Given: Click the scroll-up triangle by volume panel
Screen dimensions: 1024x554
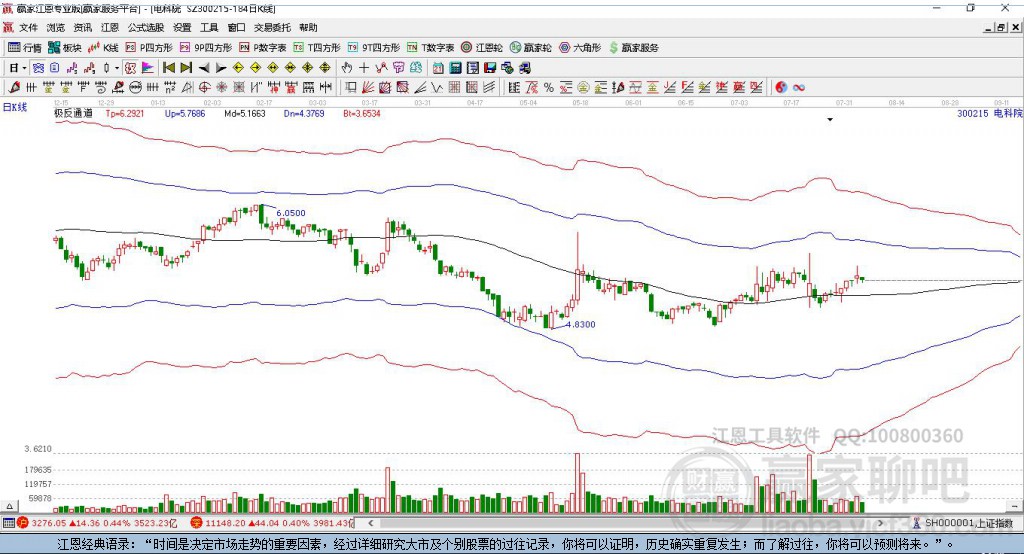Looking at the screenshot, I should (9, 506).
